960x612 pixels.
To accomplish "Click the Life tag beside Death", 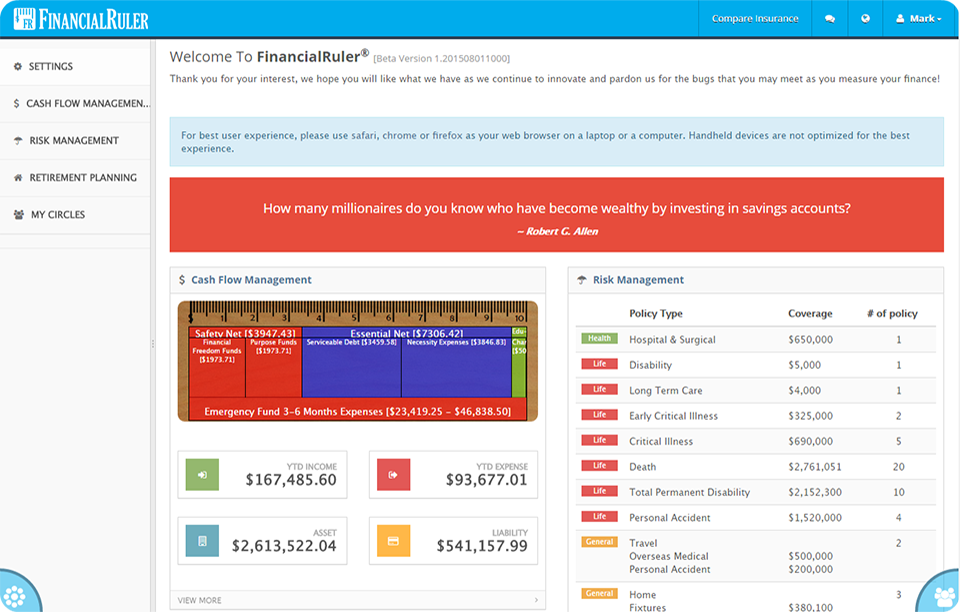I will pyautogui.click(x=599, y=466).
